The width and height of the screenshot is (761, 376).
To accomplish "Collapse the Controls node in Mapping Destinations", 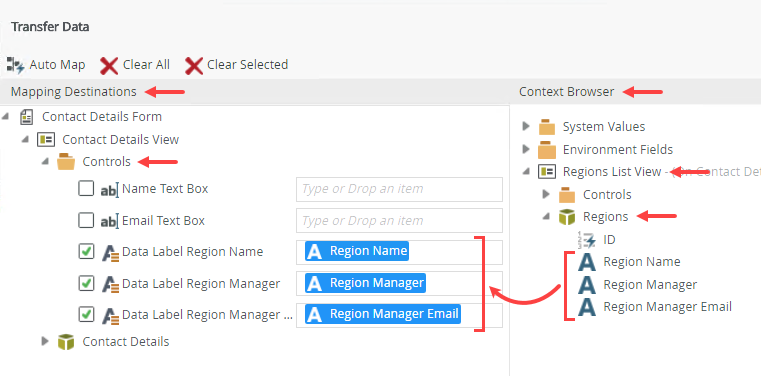I will click(x=46, y=162).
